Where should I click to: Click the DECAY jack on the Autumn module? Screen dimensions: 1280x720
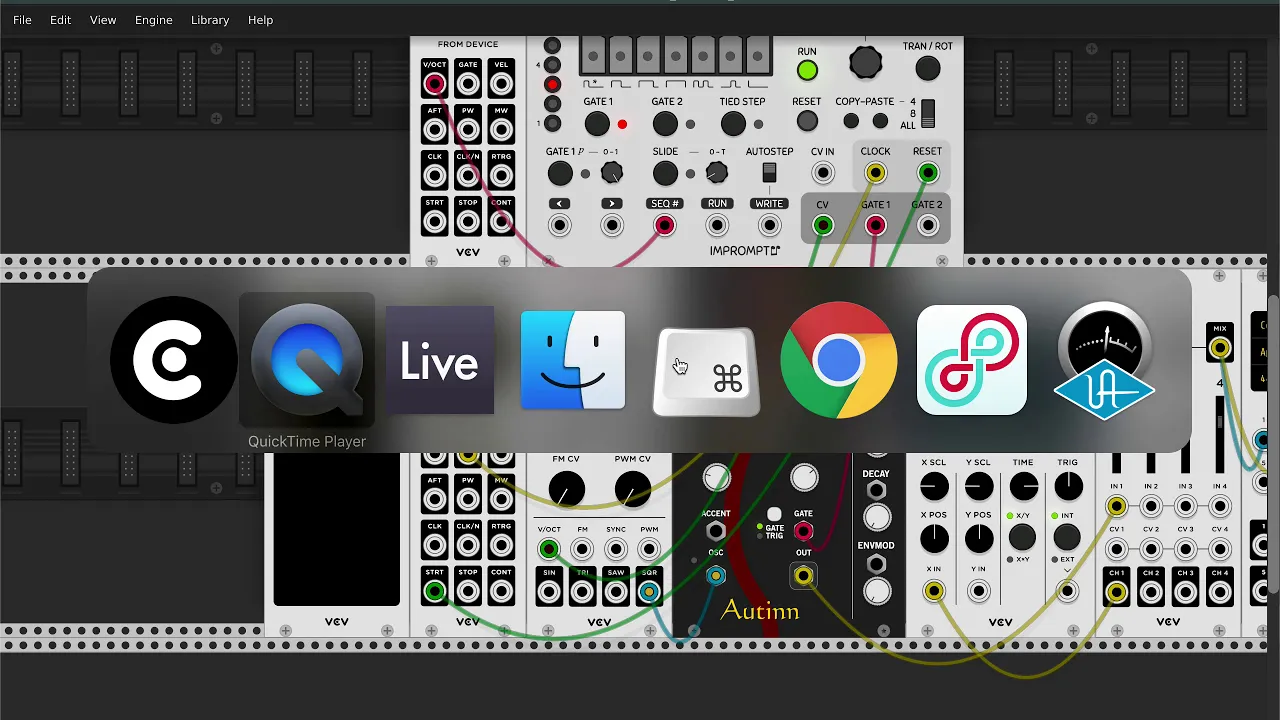(x=876, y=491)
